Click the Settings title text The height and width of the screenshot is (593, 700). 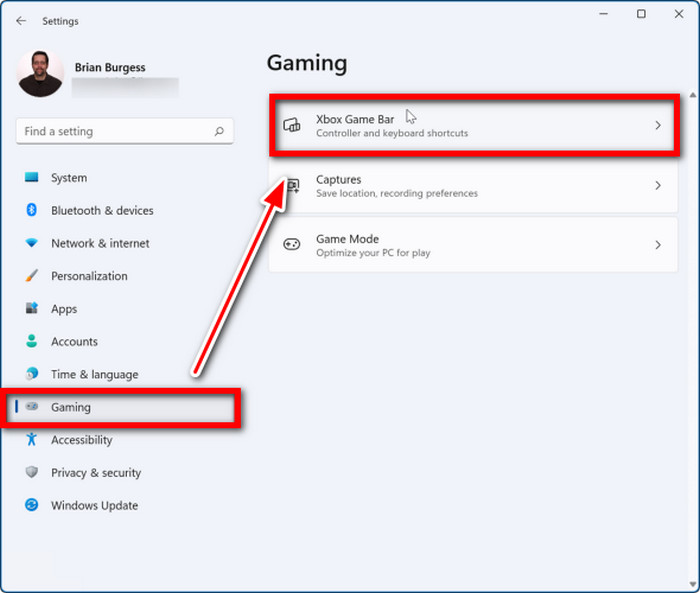point(60,21)
